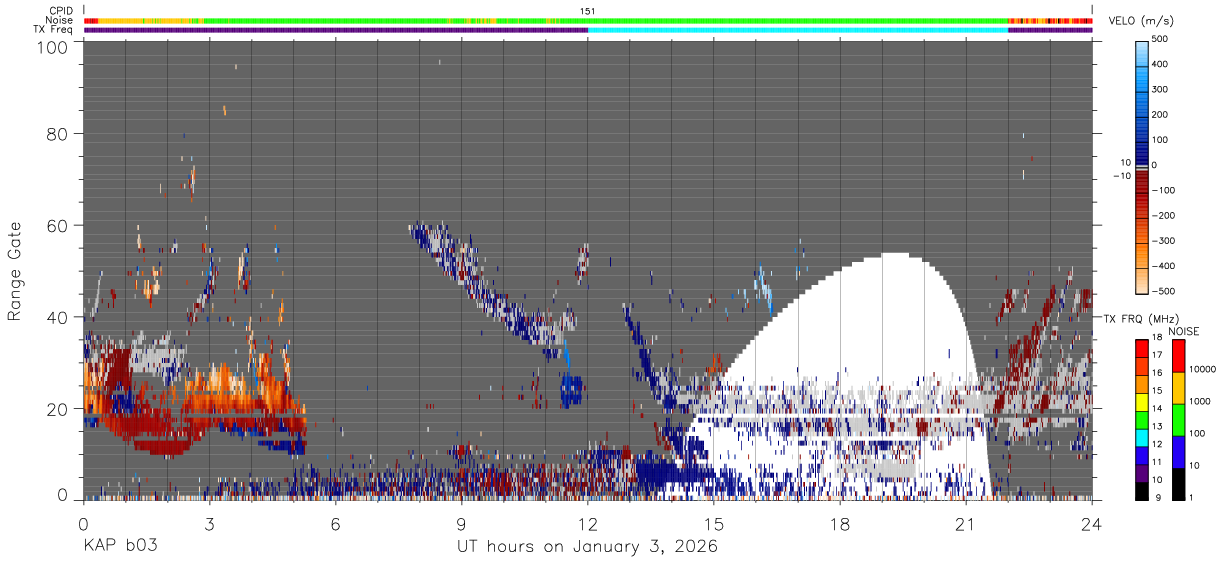Click the 1000 label on noise legend

1202,402
